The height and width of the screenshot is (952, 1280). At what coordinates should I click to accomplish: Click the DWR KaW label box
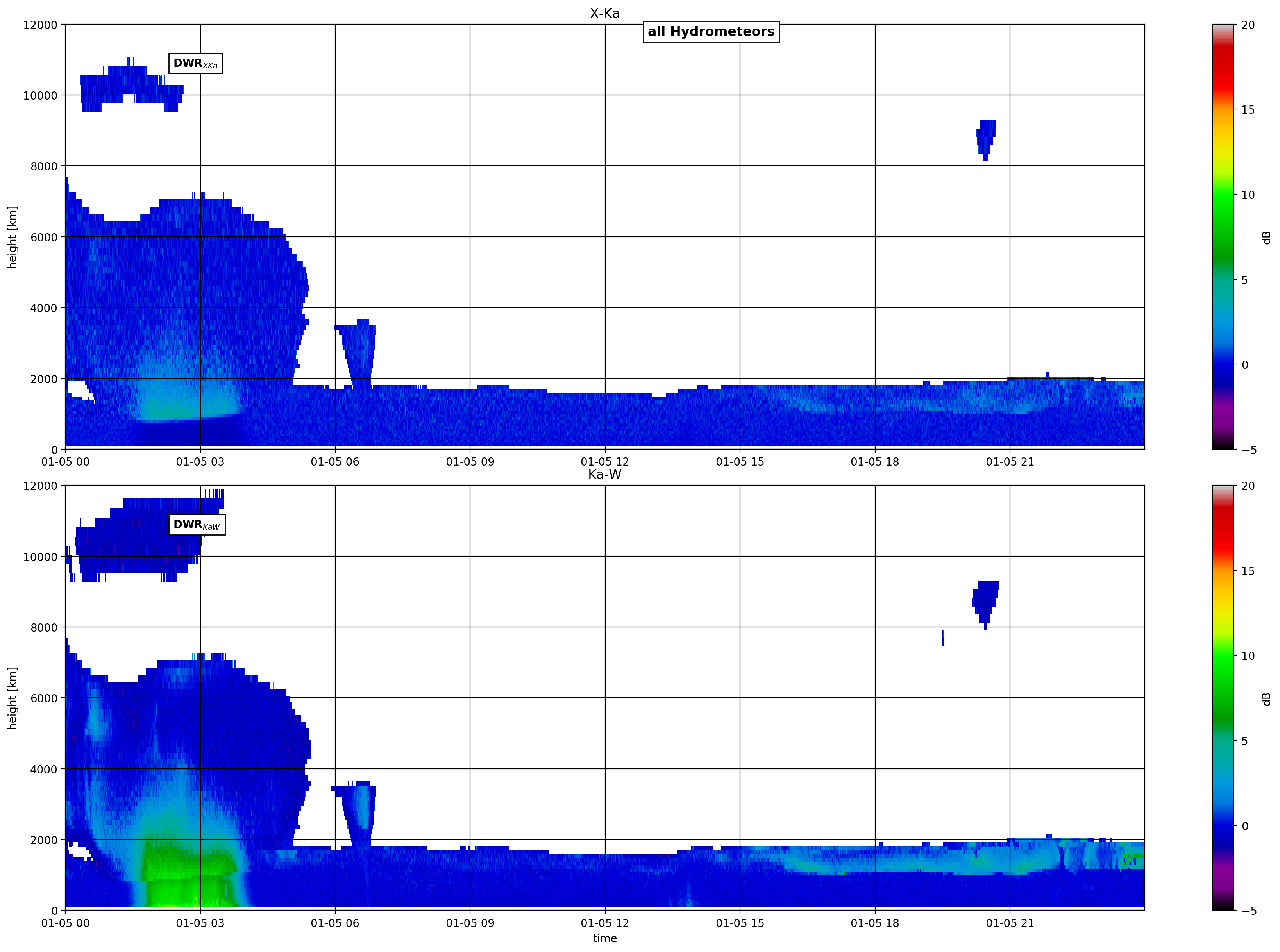point(197,524)
